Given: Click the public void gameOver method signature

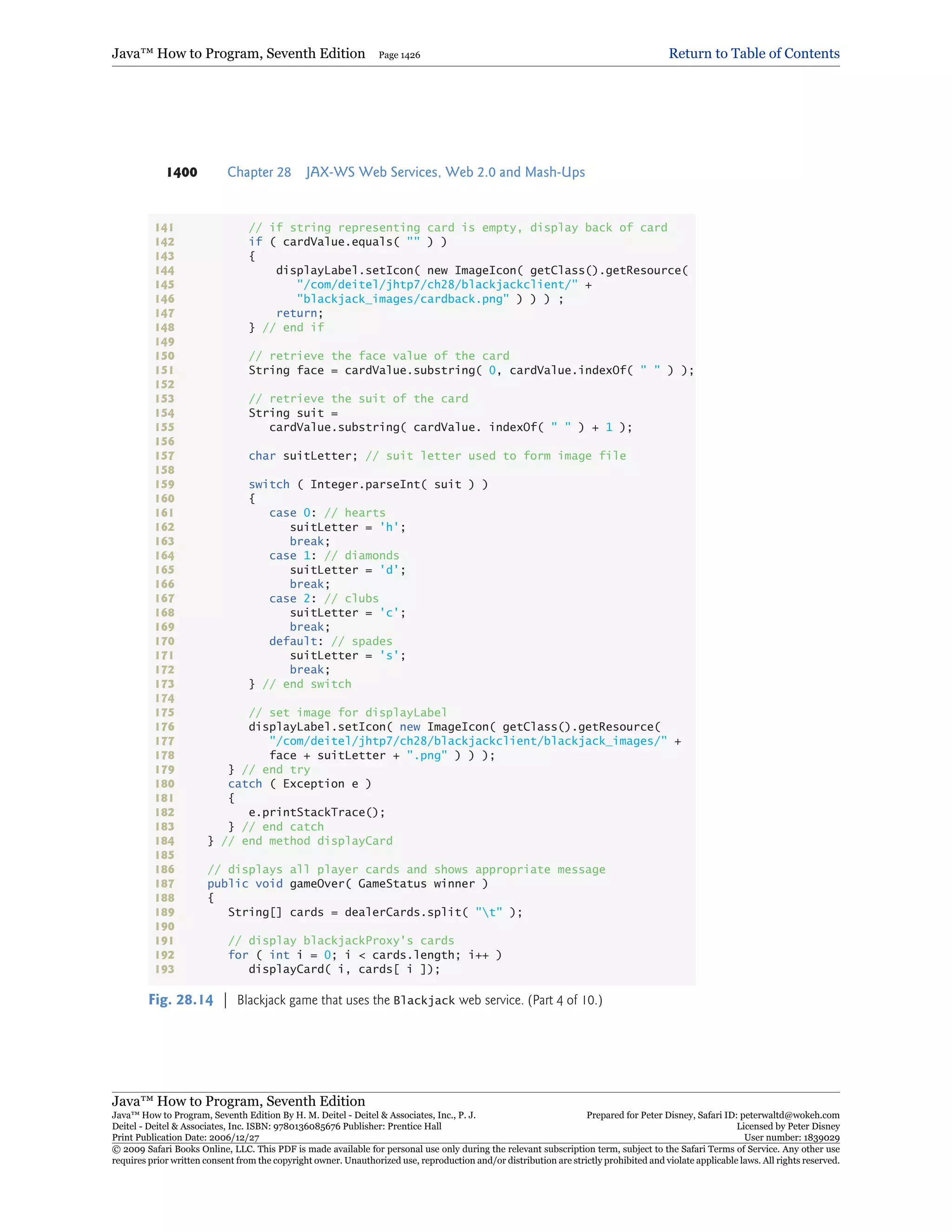Looking at the screenshot, I should [x=347, y=883].
